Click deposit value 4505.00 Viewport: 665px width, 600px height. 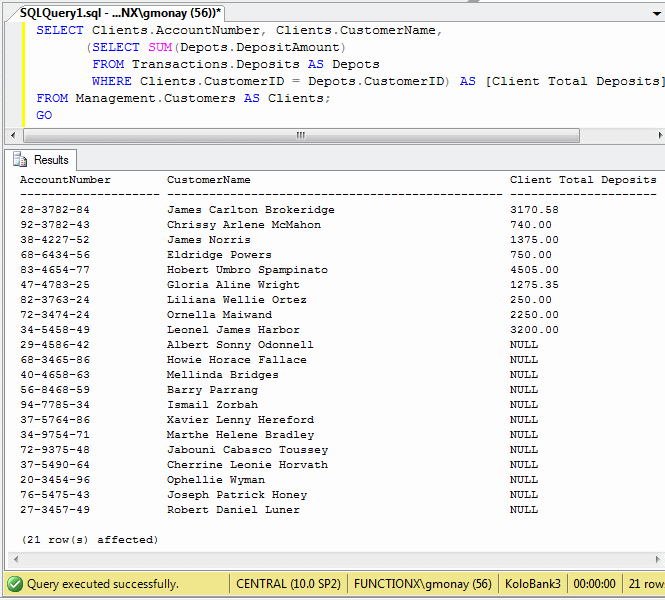(x=534, y=270)
